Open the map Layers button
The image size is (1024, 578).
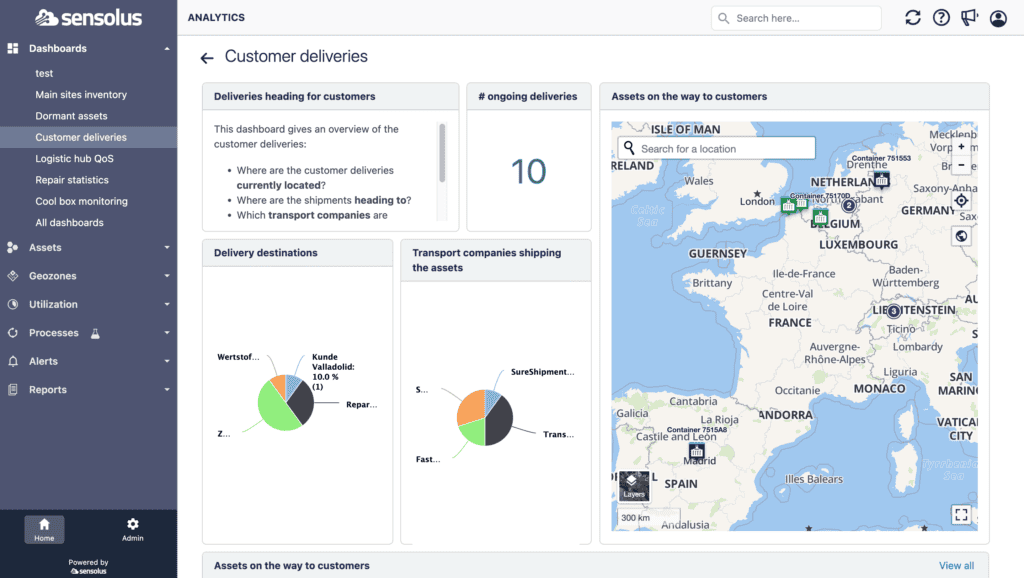pyautogui.click(x=633, y=486)
